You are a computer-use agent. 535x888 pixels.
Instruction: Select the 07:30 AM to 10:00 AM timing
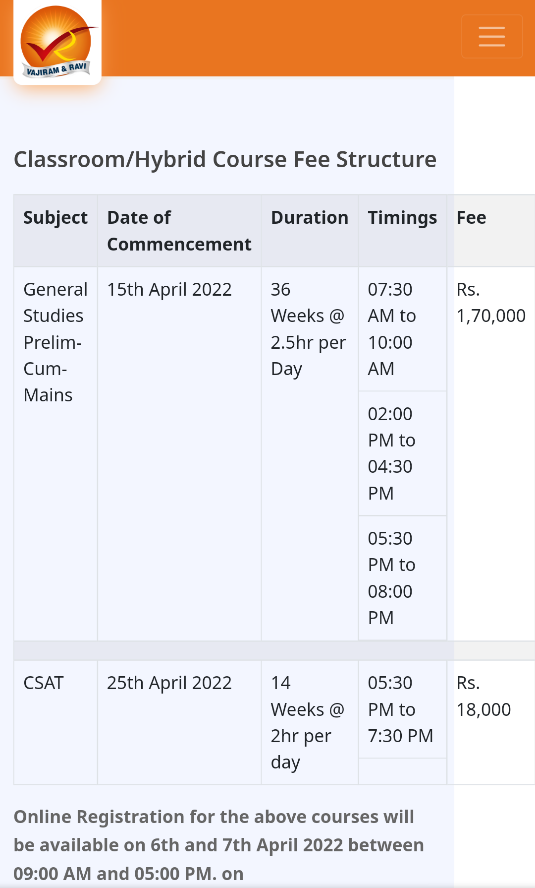403,329
